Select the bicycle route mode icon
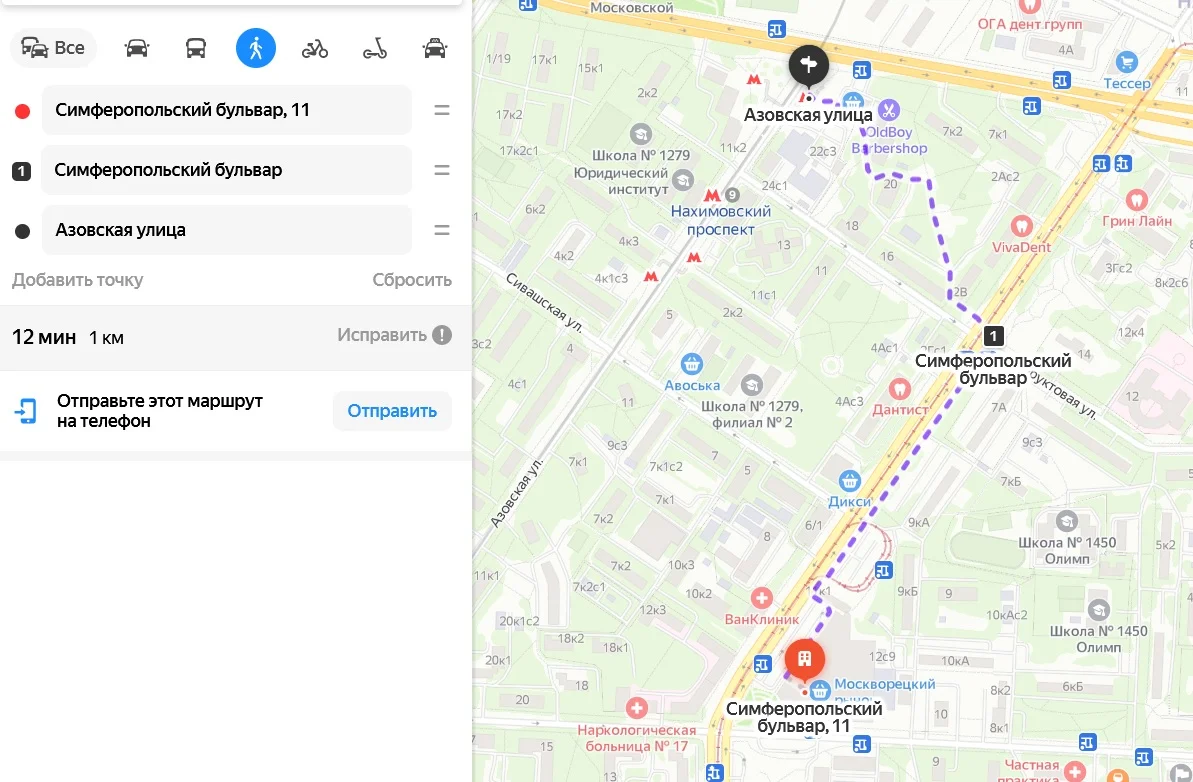Screen dimensions: 1193x782 315,49
